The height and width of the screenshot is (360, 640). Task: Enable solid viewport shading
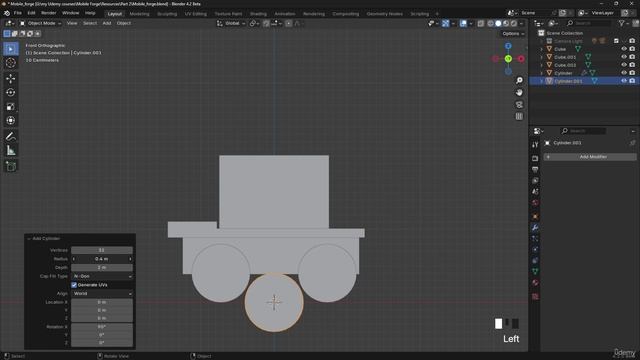click(498, 23)
